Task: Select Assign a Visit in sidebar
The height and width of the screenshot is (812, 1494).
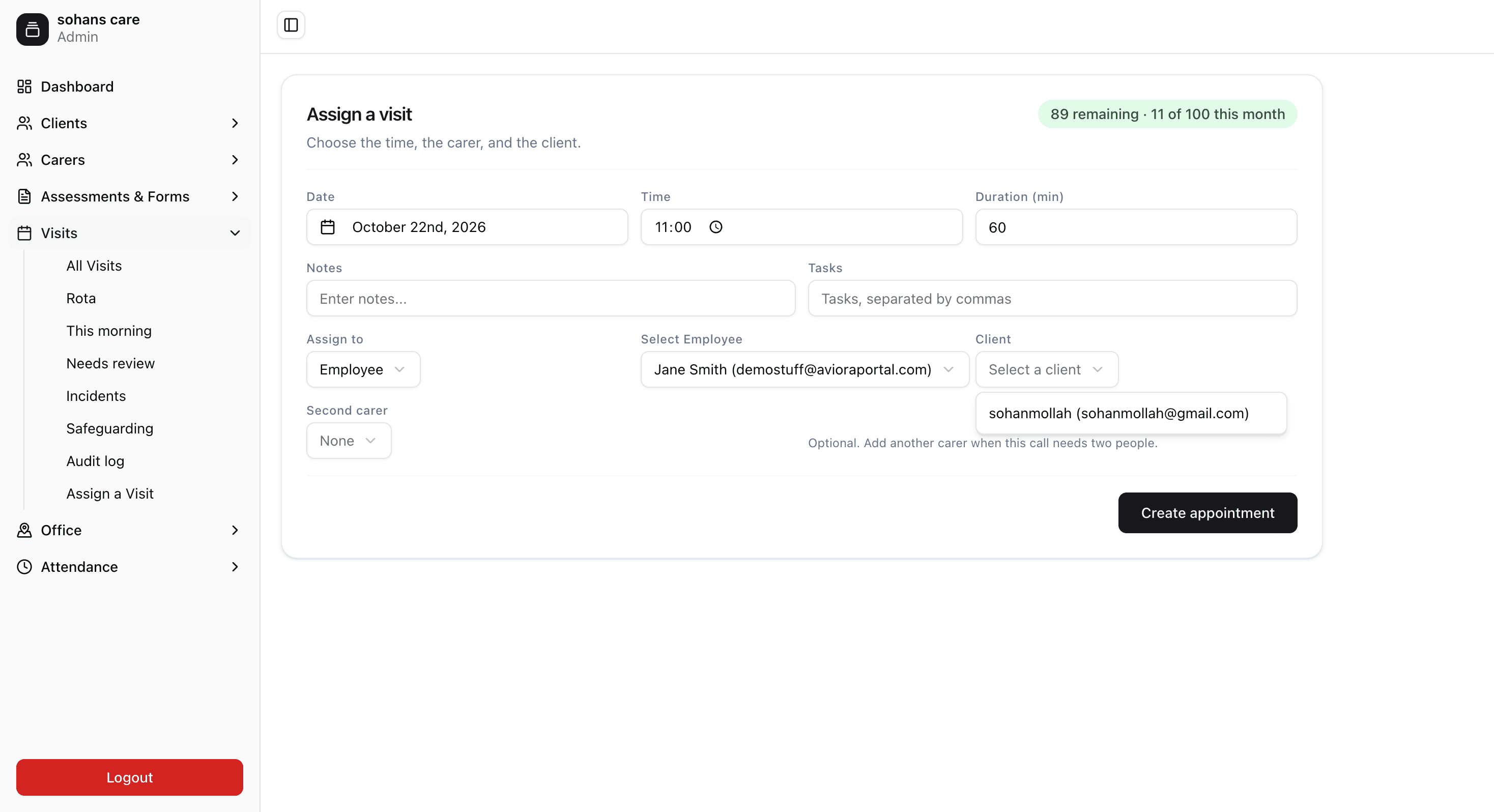Action: tap(109, 494)
